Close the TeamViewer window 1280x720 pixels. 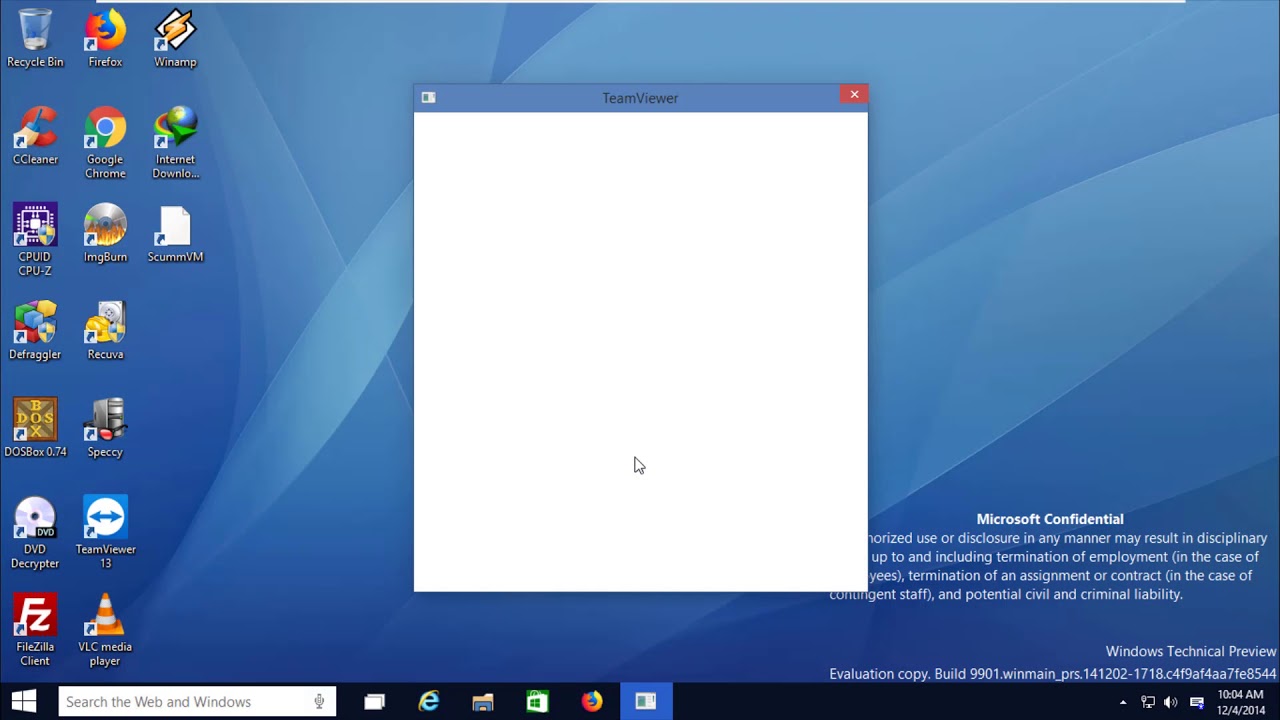coord(854,94)
